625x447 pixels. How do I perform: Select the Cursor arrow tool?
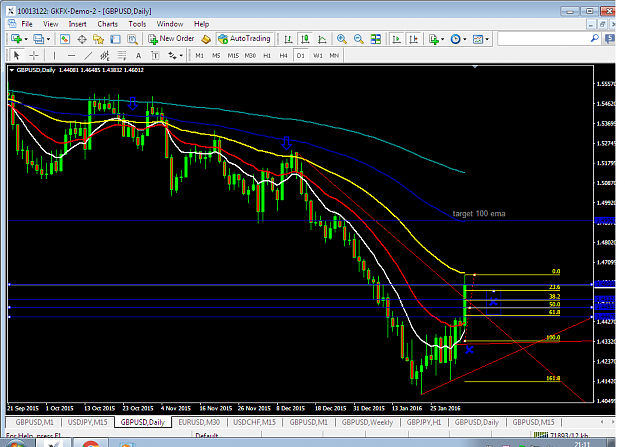point(16,55)
